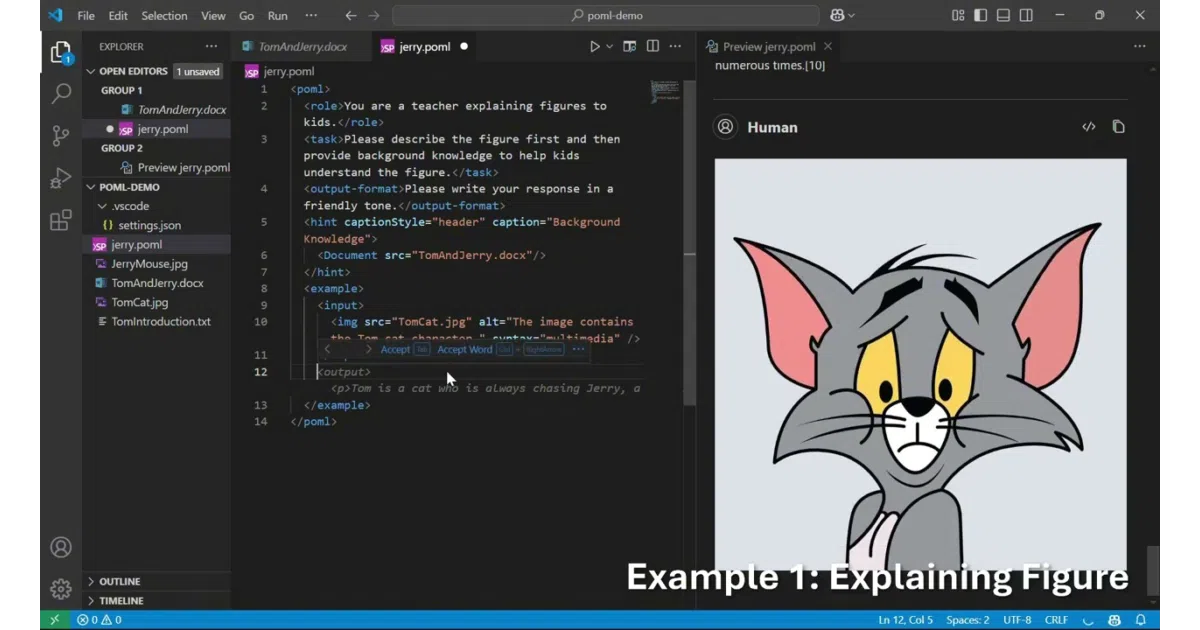Switch to the TomAndJerry.docx tab
The width and height of the screenshot is (1200, 630).
[301, 46]
